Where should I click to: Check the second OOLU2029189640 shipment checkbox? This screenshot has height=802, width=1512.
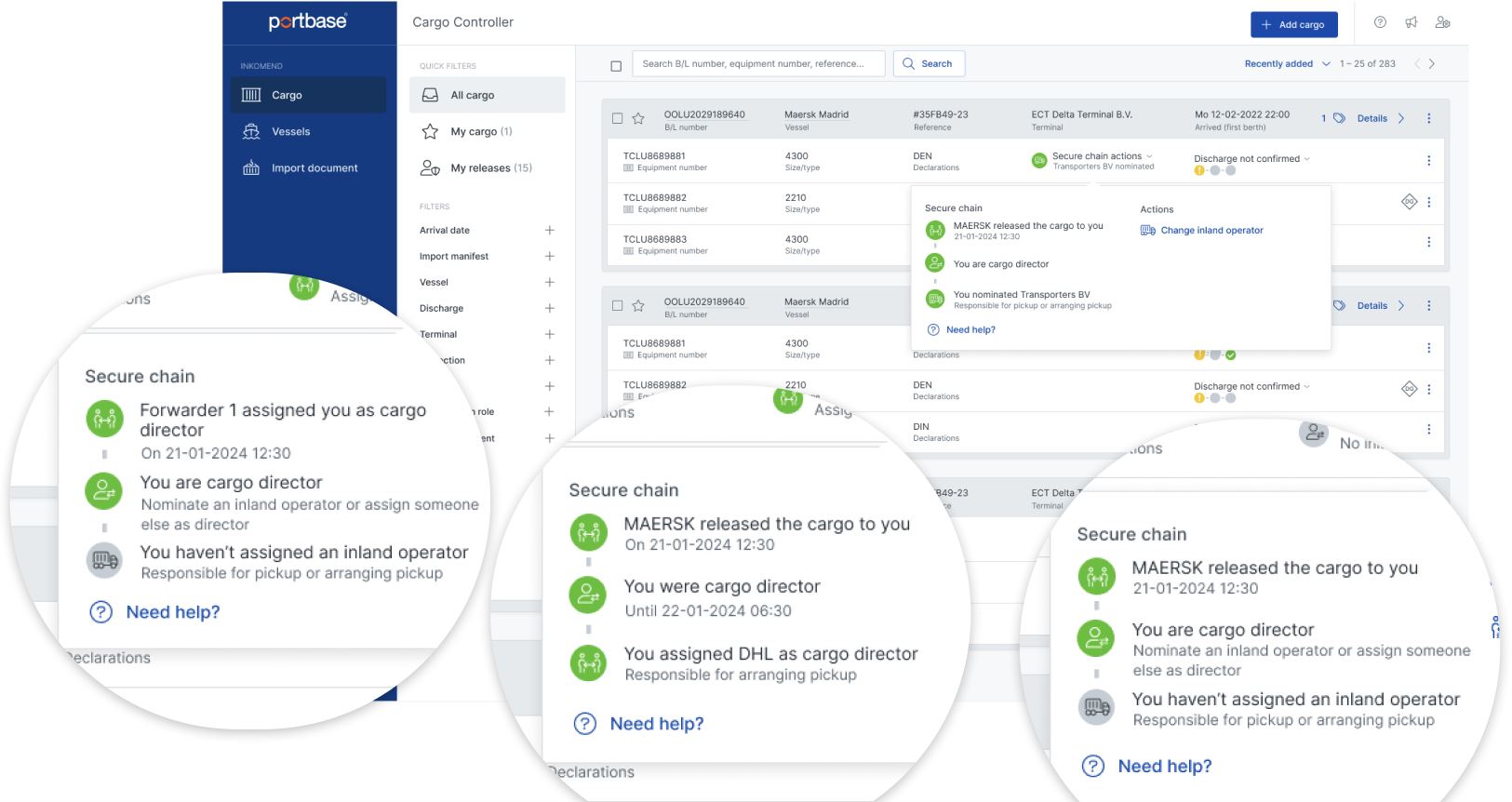click(x=617, y=305)
